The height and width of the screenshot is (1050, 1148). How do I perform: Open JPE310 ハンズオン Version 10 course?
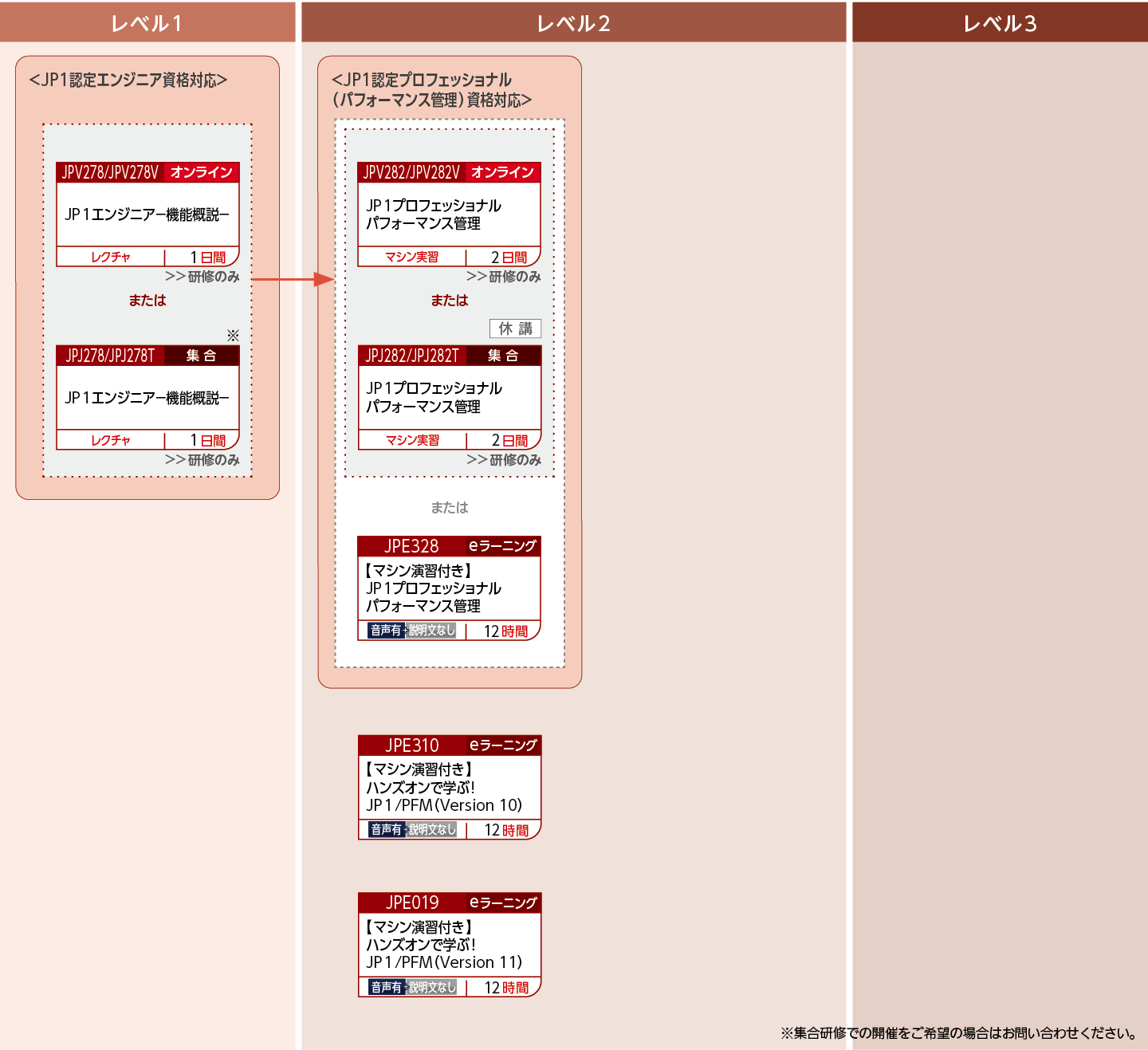coord(443,788)
